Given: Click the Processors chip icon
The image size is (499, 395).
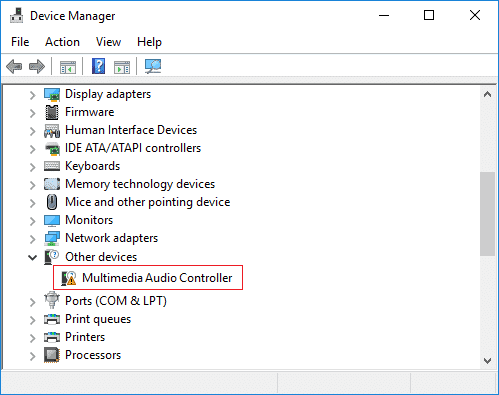Looking at the screenshot, I should (x=52, y=355).
